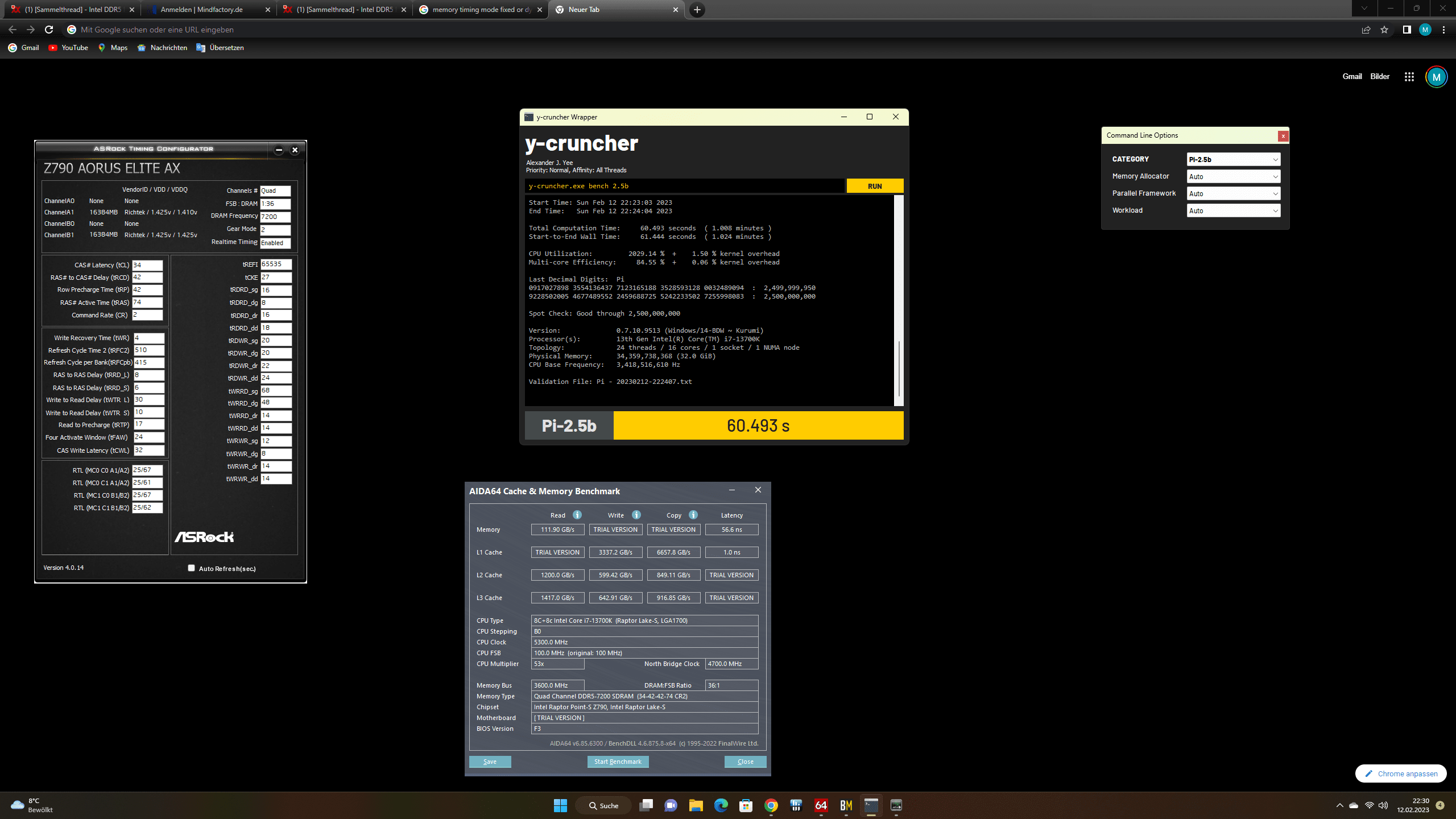The height and width of the screenshot is (819, 1456).
Task: Click Save in AIDA64 benchmark window
Action: (x=490, y=762)
